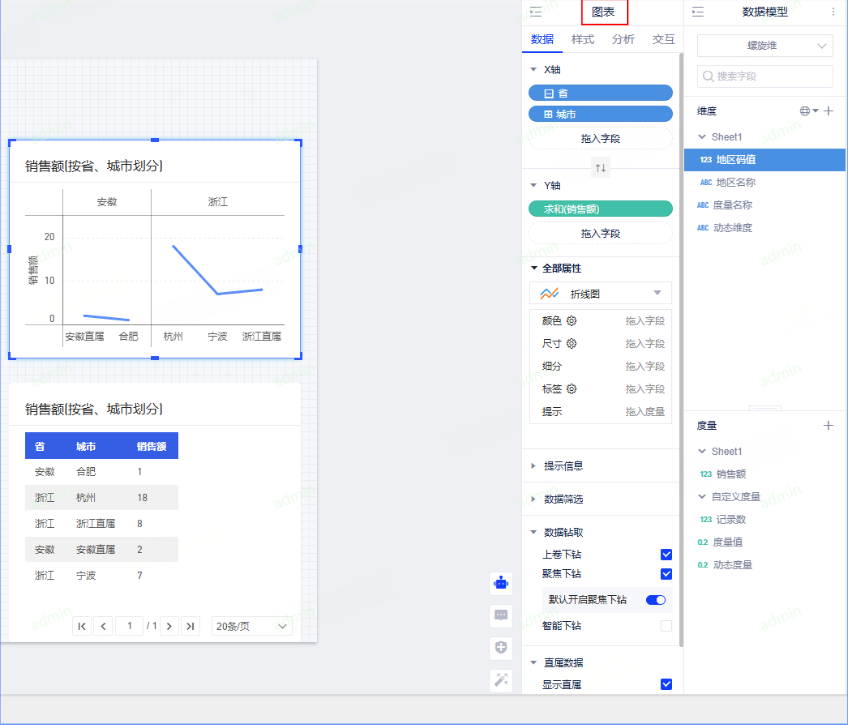Click the 搜索字段 search box
Viewport: 848px width, 725px height.
coord(764,76)
